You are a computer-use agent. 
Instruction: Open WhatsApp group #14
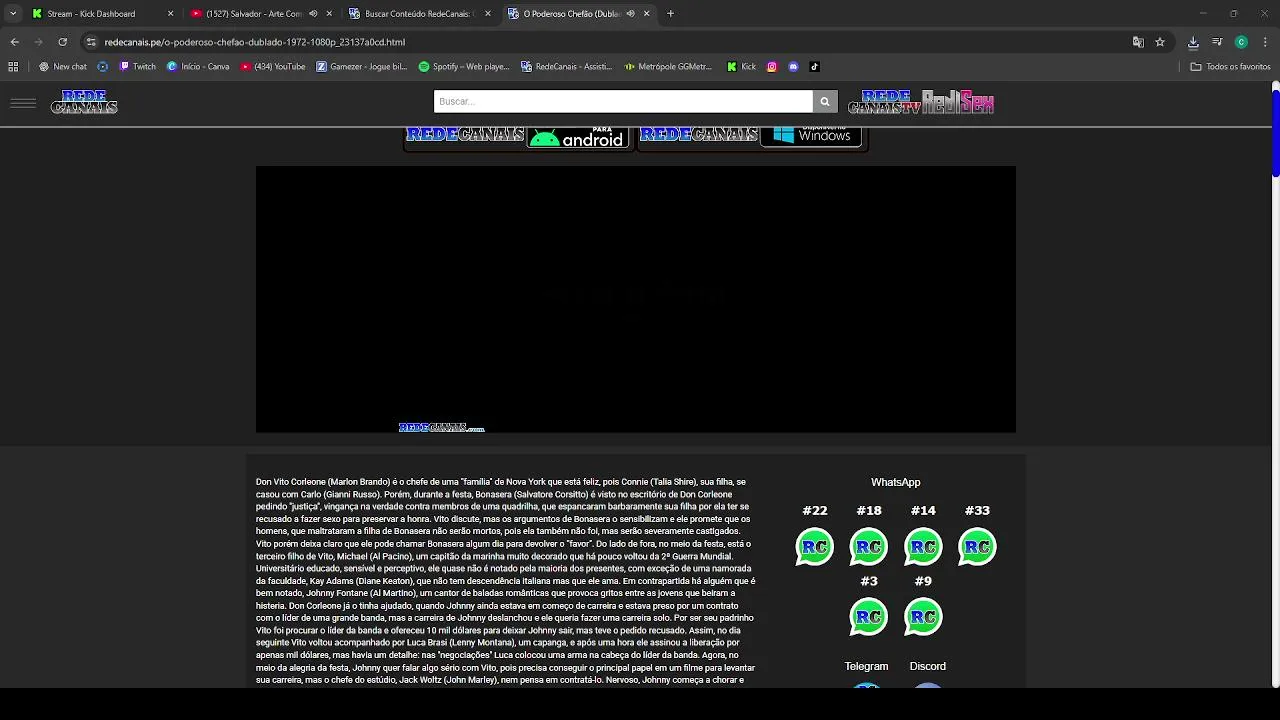point(923,546)
